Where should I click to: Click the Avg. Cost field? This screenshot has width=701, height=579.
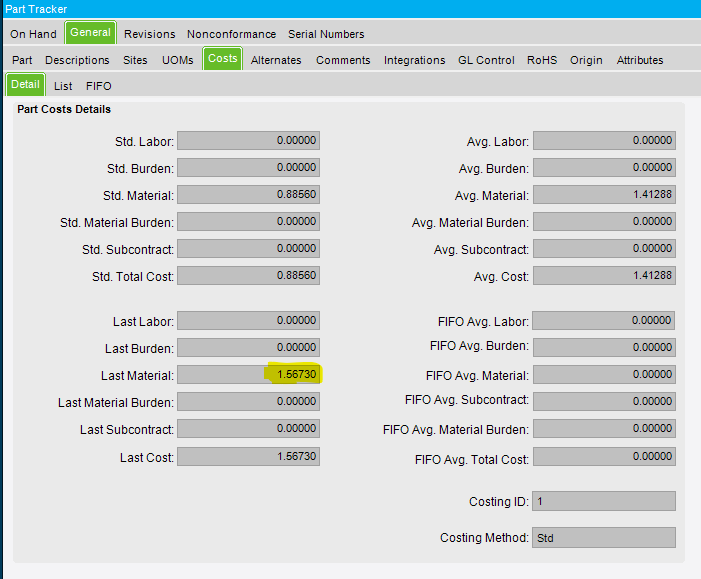pos(604,275)
